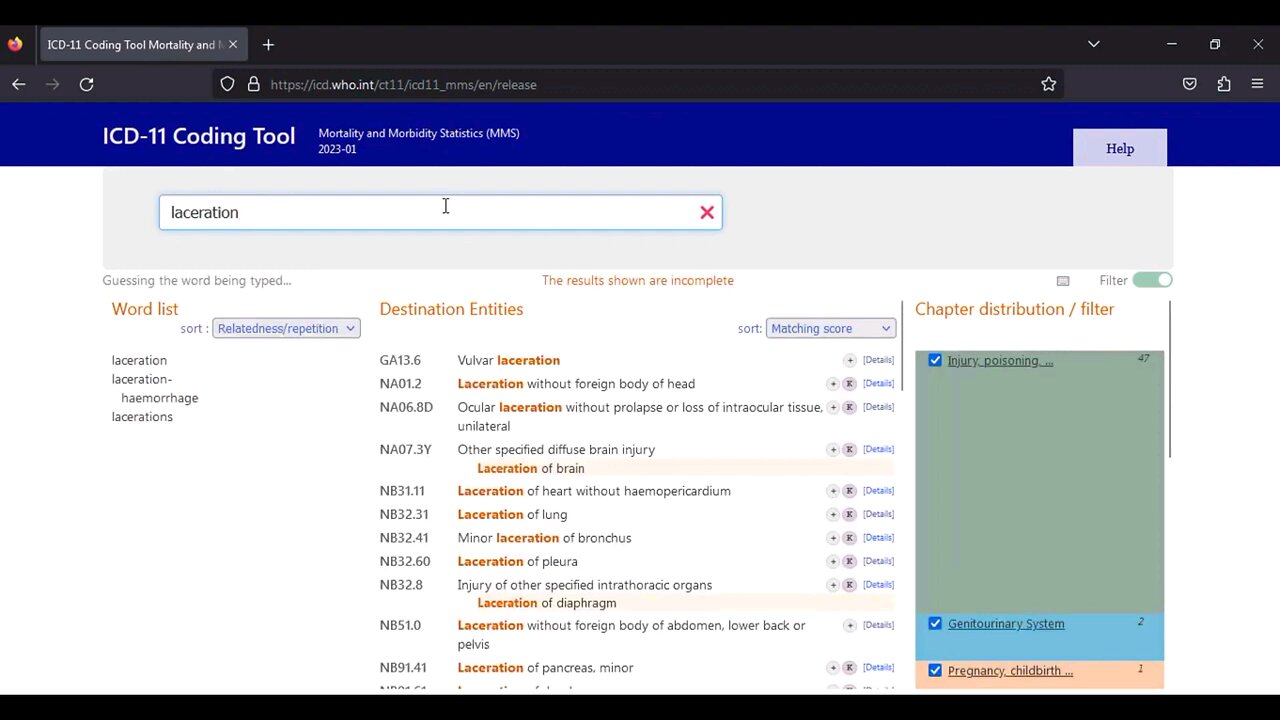Image resolution: width=1280 pixels, height=720 pixels.
Task: Click the chapter distribution panel scrollbar
Action: (1168, 380)
